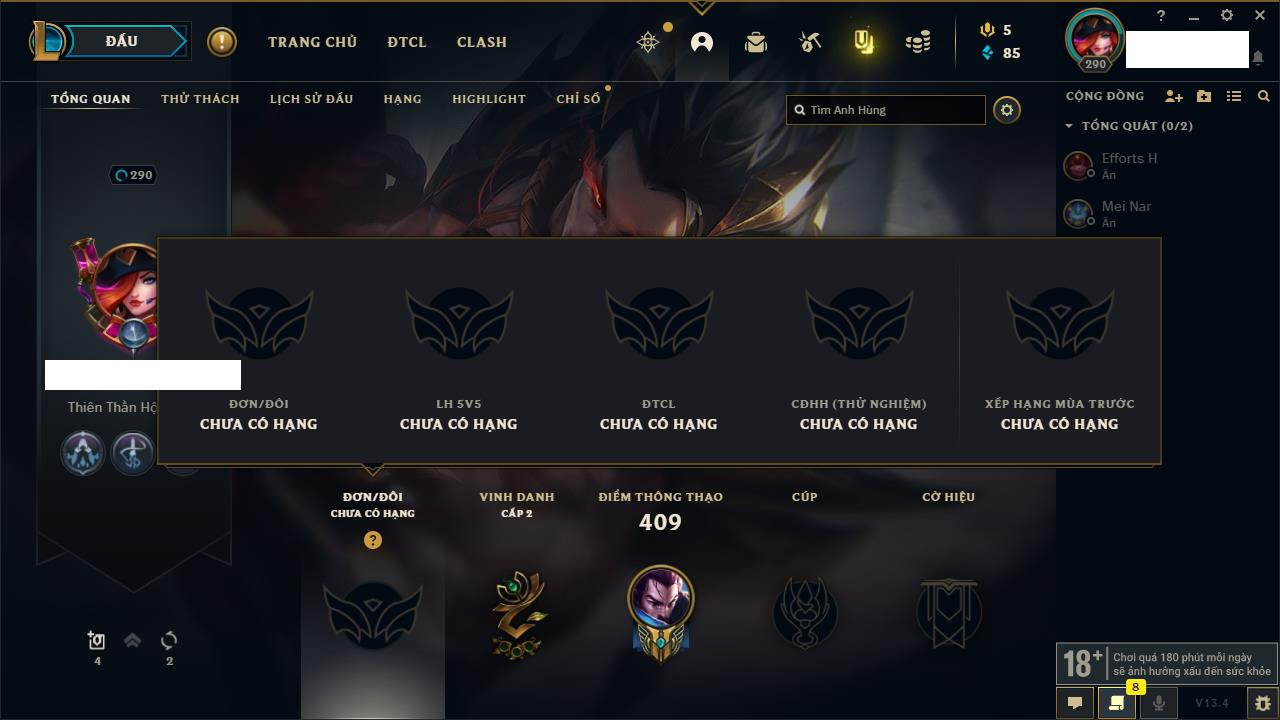1280x720 pixels.
Task: Switch to the LỊCH SỬ ĐẤU tab
Action: [x=311, y=99]
